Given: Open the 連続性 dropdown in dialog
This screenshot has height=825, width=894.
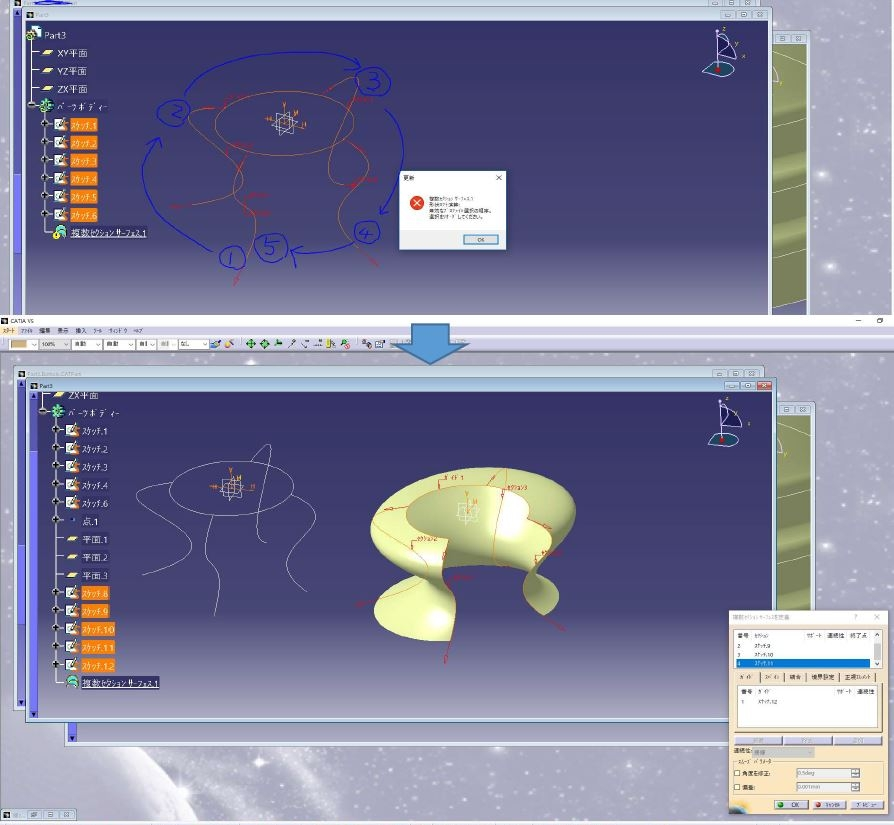Looking at the screenshot, I should click(x=783, y=752).
